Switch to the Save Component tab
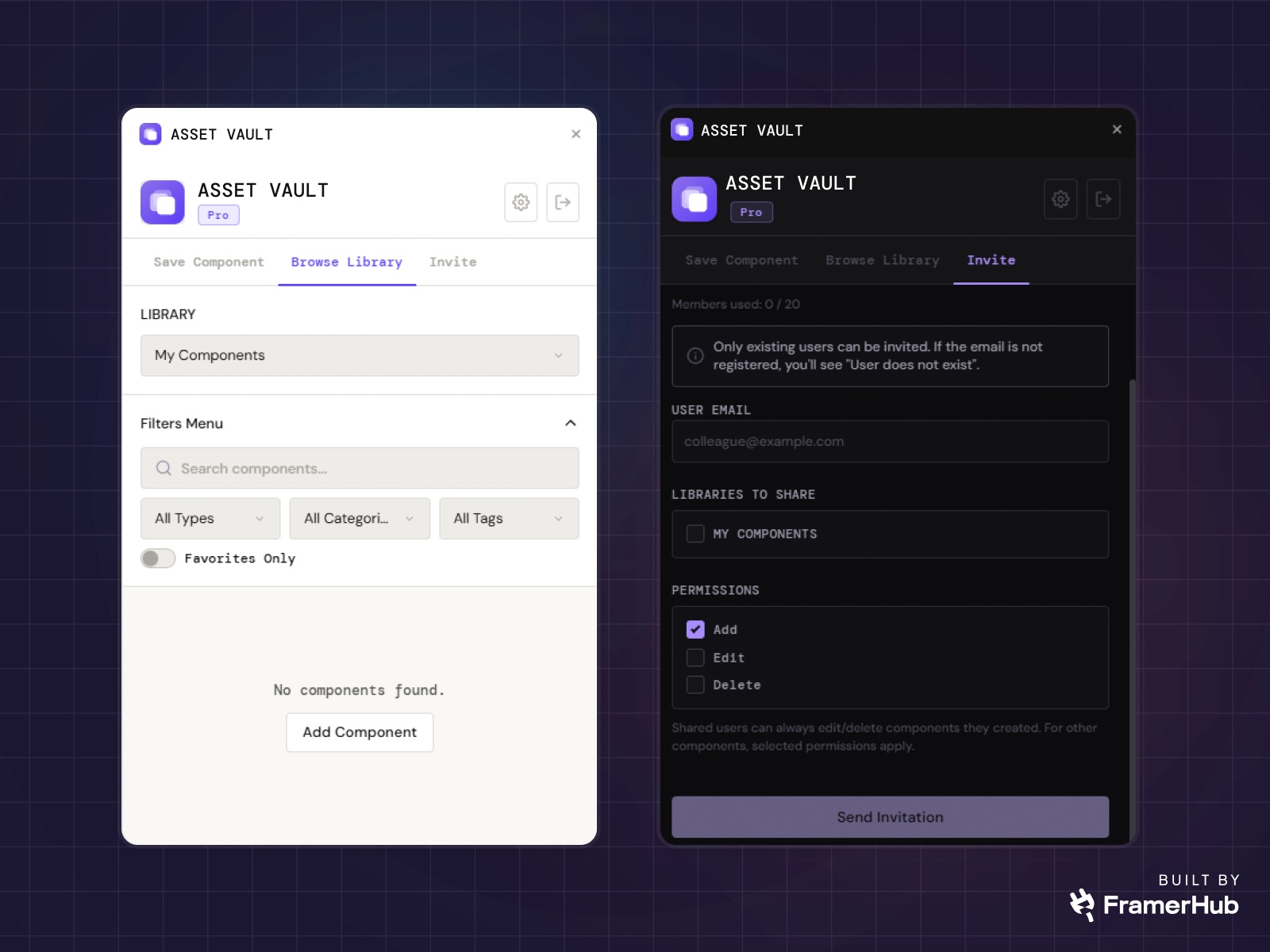1270x952 pixels. 208,262
